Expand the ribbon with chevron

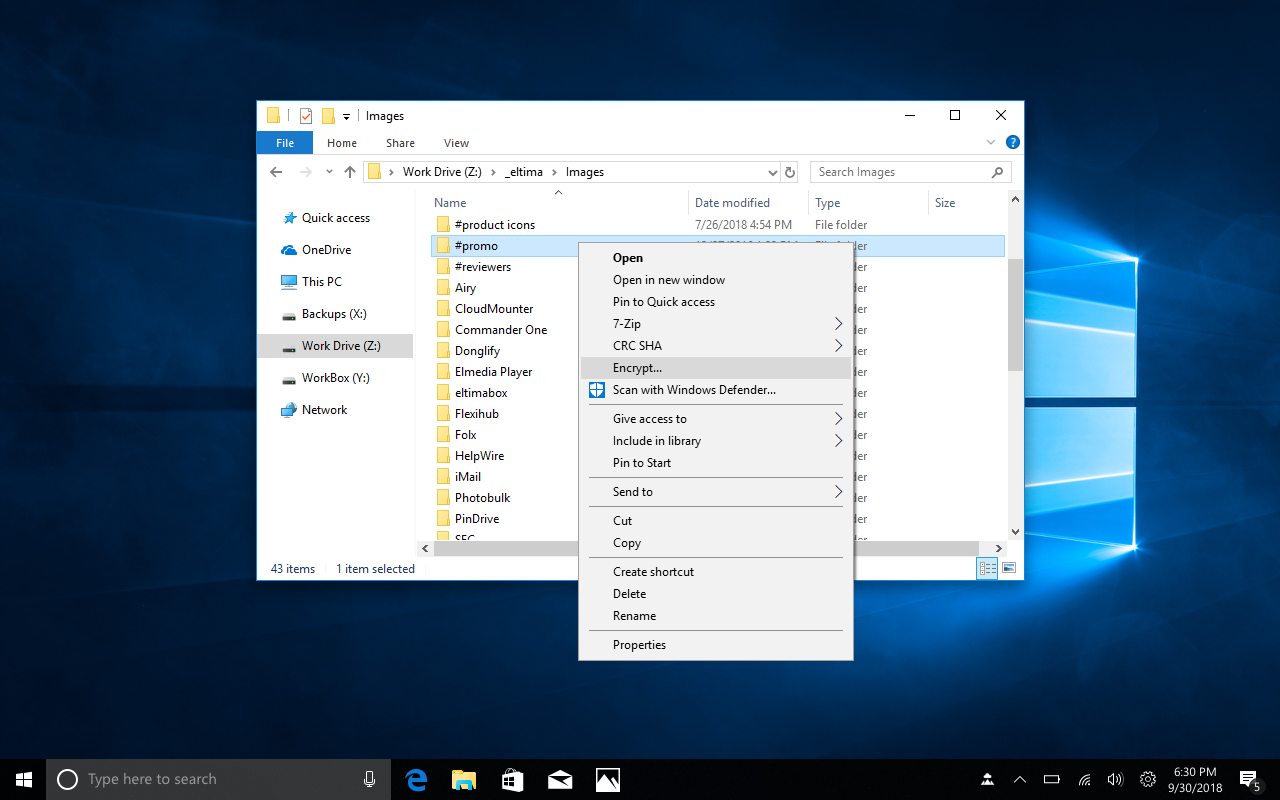pyautogui.click(x=991, y=143)
